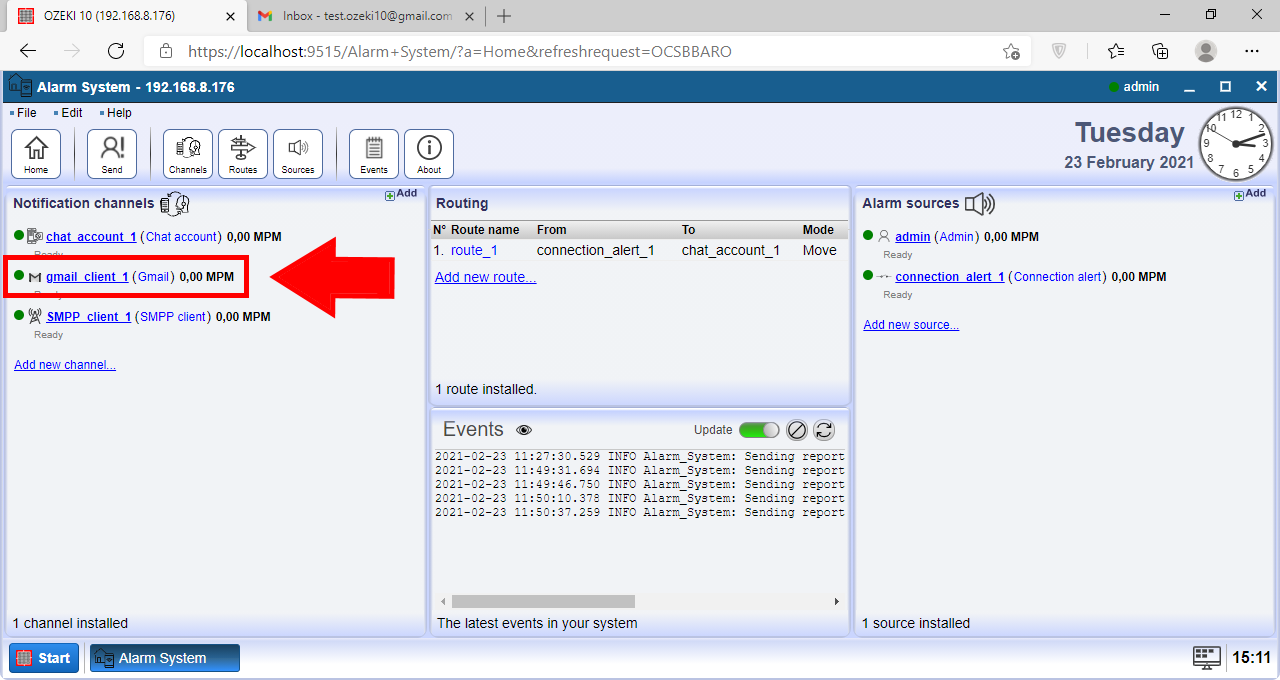Add this page to favorites

[x=1011, y=51]
